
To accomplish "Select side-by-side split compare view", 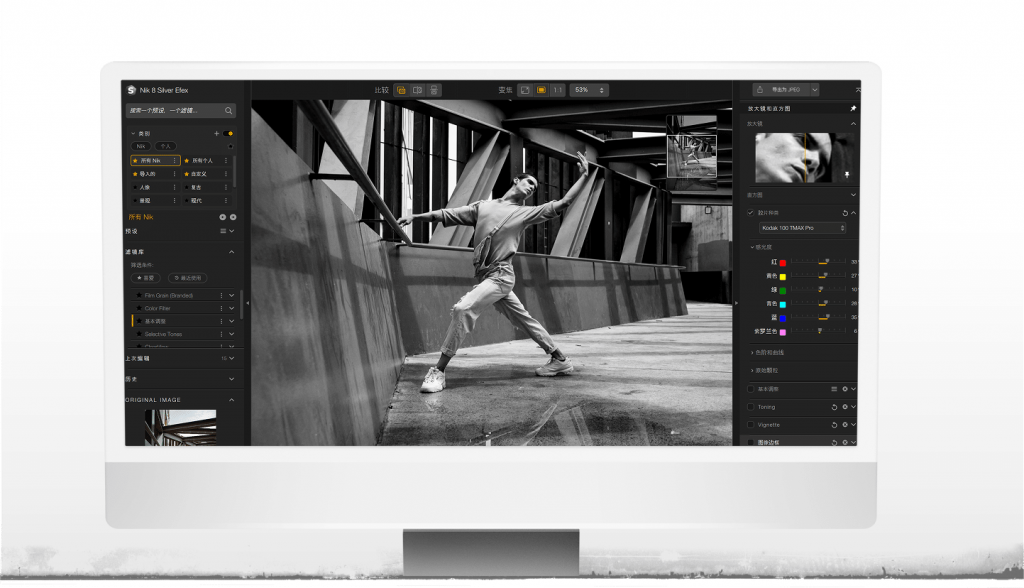I will click(x=417, y=90).
